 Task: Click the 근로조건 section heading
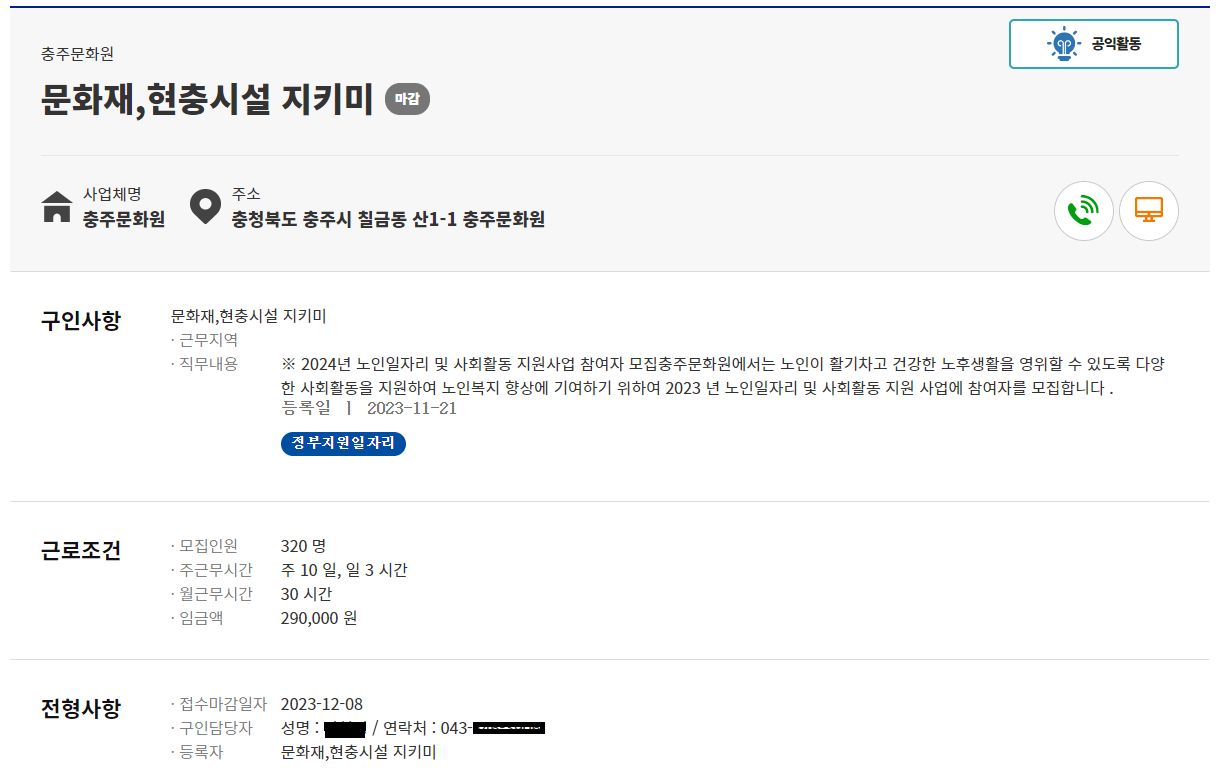pos(81,550)
